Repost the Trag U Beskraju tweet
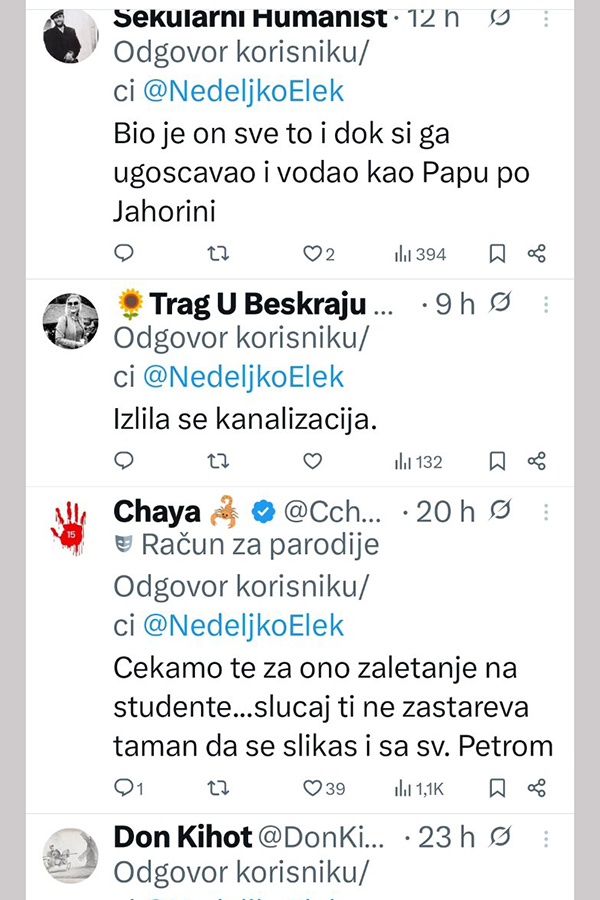Image resolution: width=600 pixels, height=900 pixels. [217, 461]
